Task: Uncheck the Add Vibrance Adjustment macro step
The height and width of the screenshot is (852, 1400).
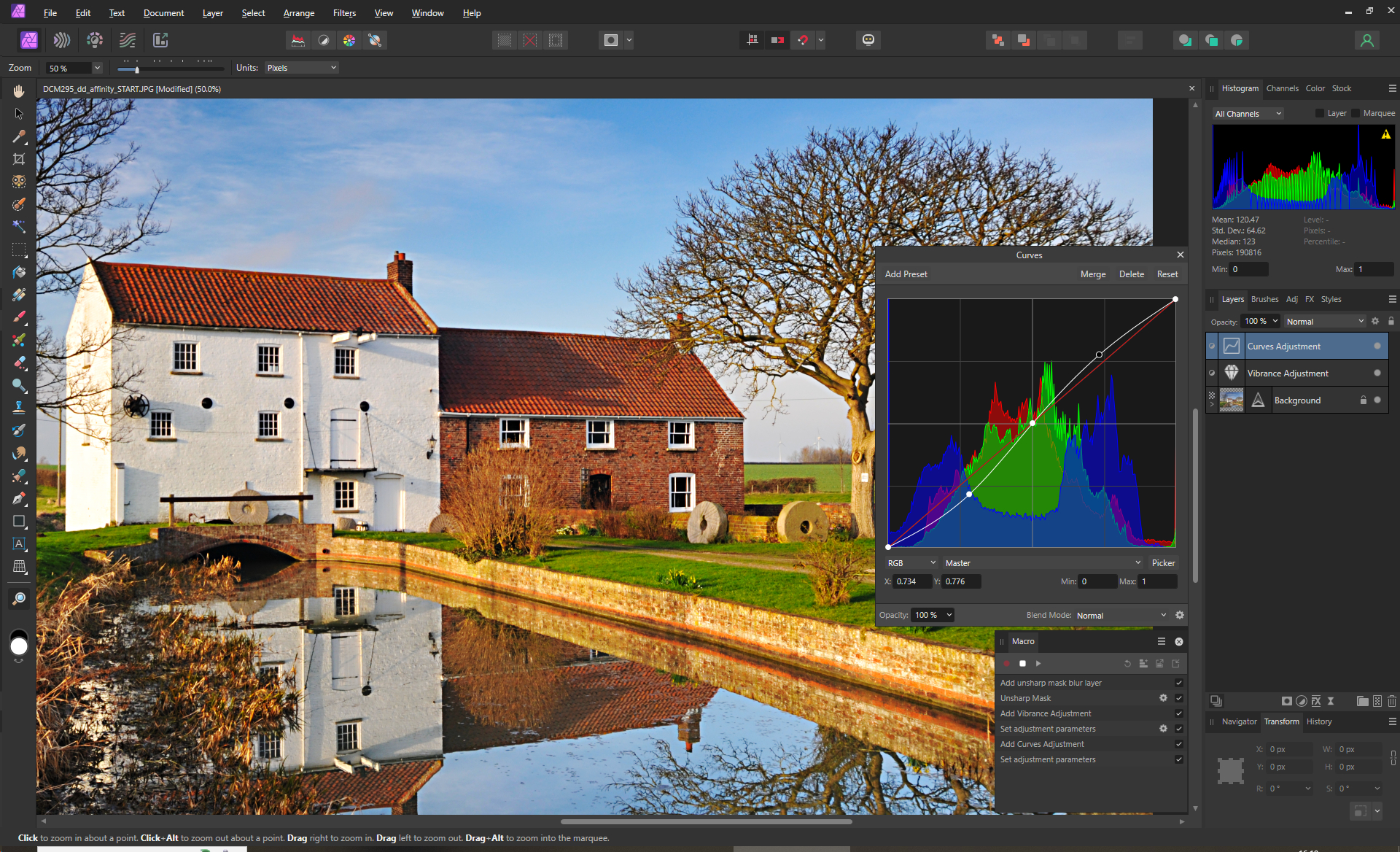Action: [x=1179, y=713]
